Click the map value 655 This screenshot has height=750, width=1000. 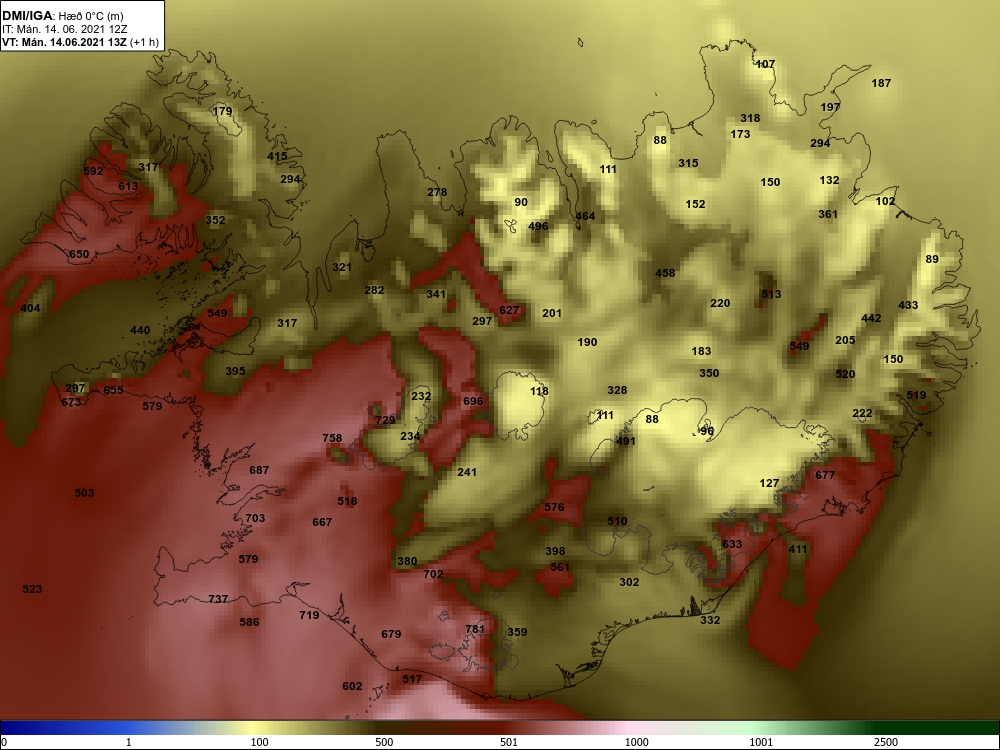pyautogui.click(x=113, y=390)
